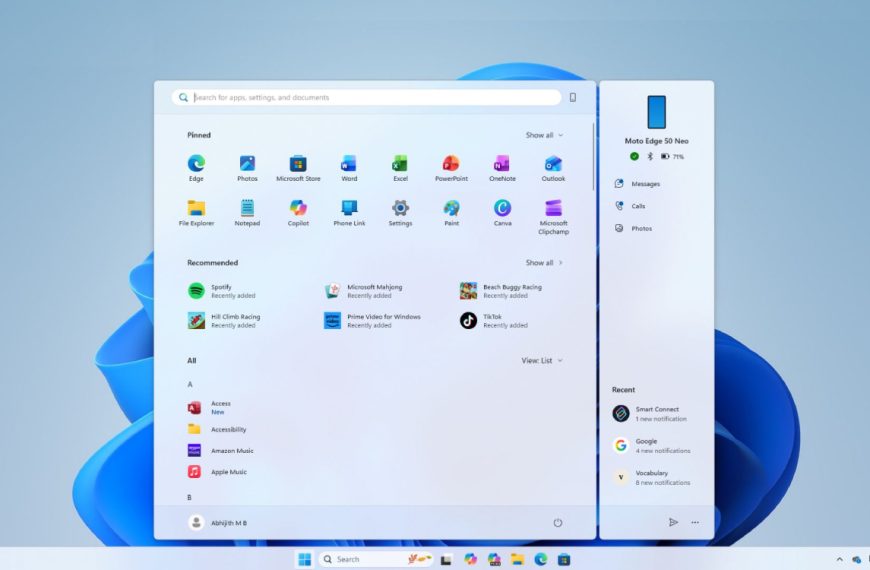Image resolution: width=870 pixels, height=570 pixels.
Task: Open Task View on taskbar
Action: [x=446, y=560]
